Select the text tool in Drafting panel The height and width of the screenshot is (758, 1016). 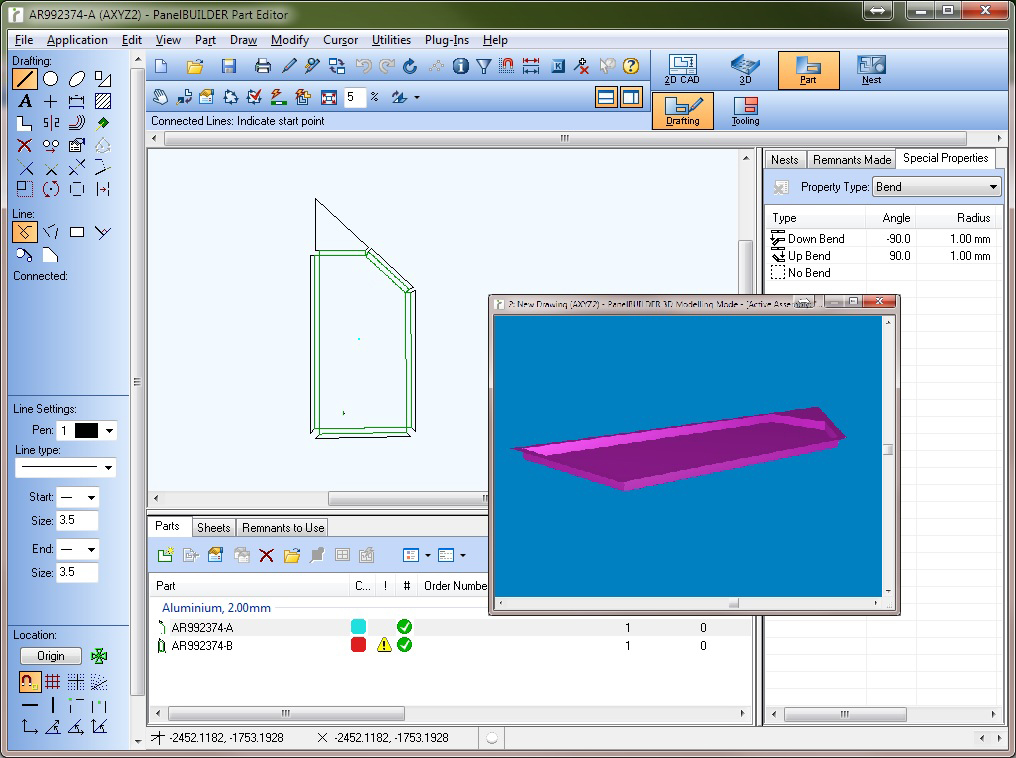click(25, 101)
